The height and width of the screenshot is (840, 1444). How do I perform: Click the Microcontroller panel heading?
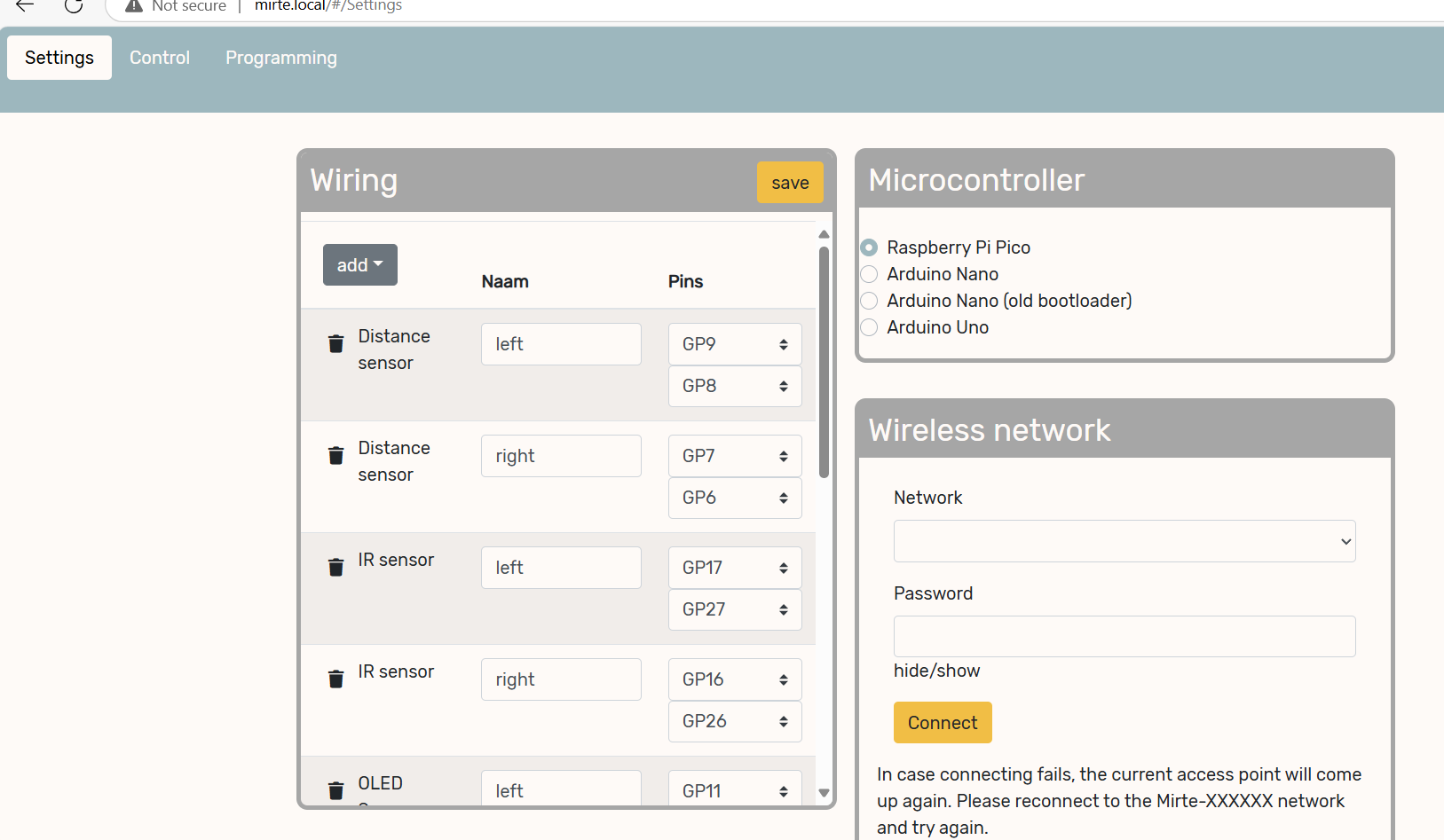coord(976,180)
